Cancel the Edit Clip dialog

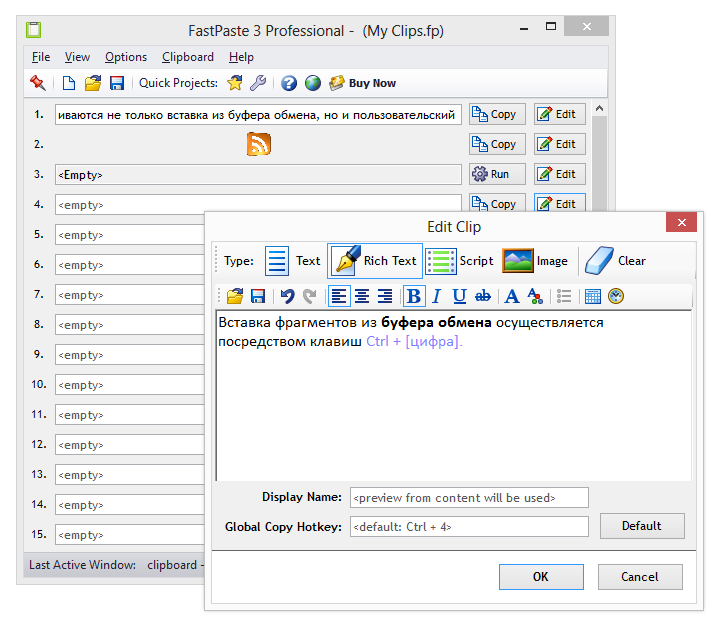640,577
